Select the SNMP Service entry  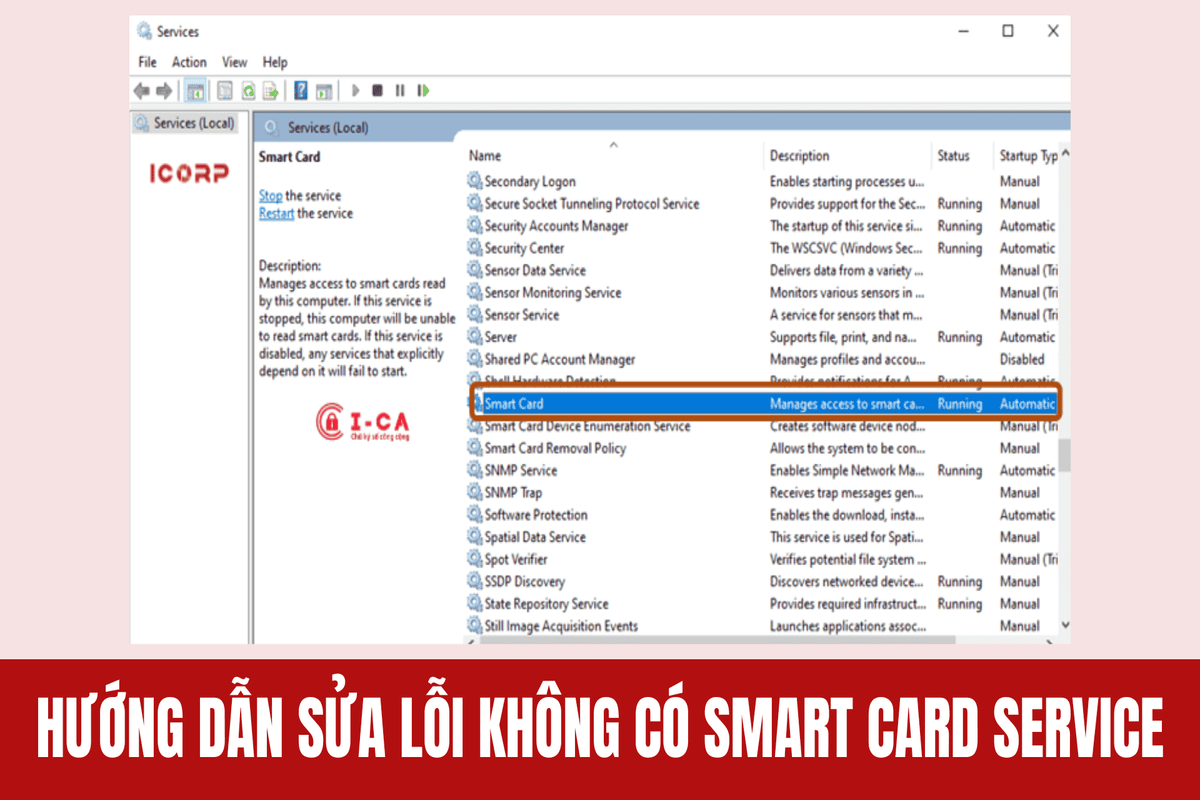[x=520, y=470]
